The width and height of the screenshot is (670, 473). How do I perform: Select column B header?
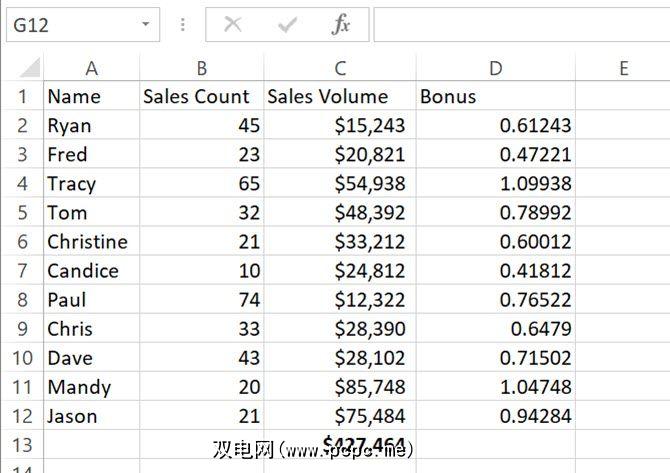coord(201,68)
